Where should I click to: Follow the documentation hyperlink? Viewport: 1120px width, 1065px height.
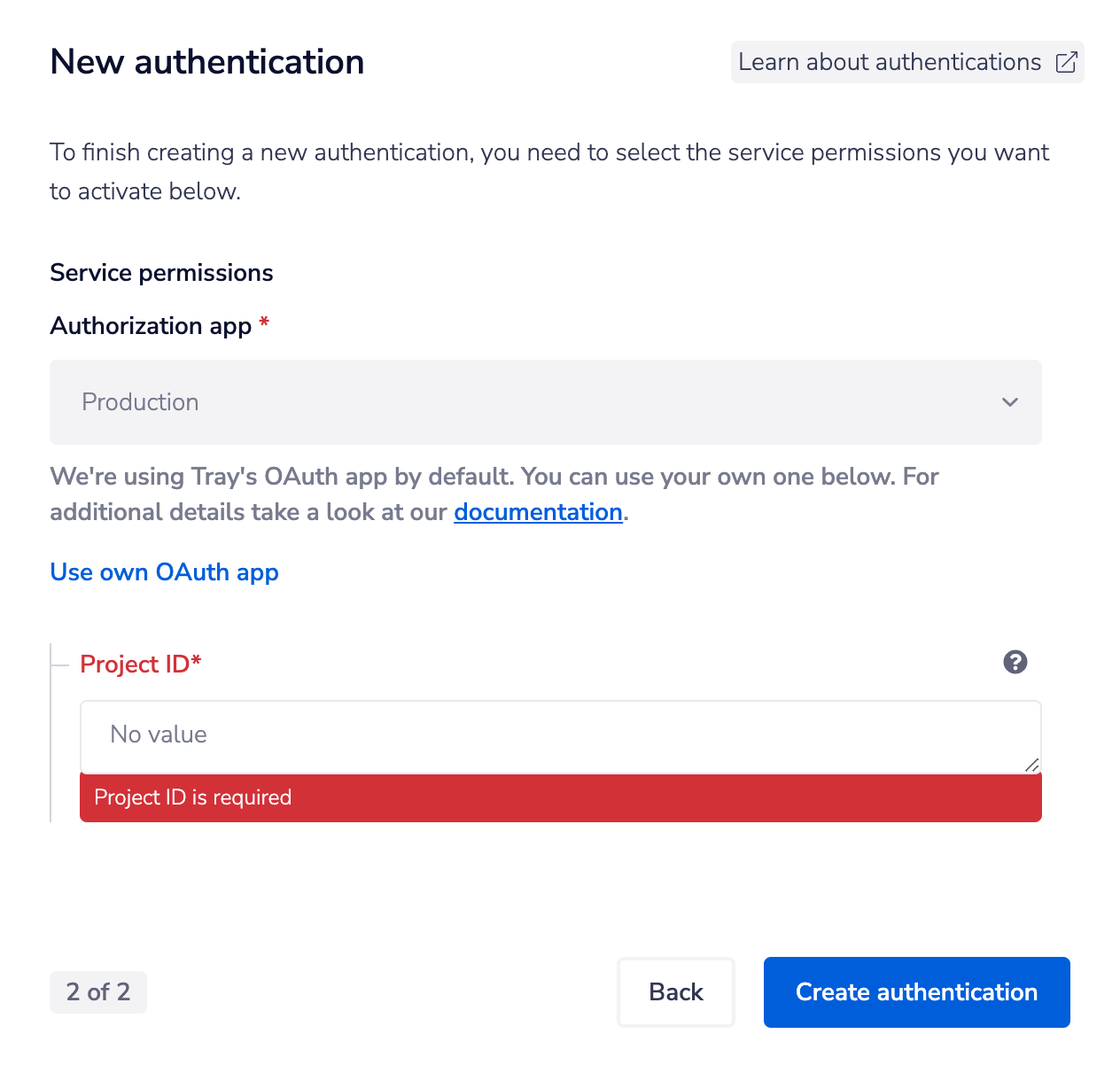click(538, 512)
